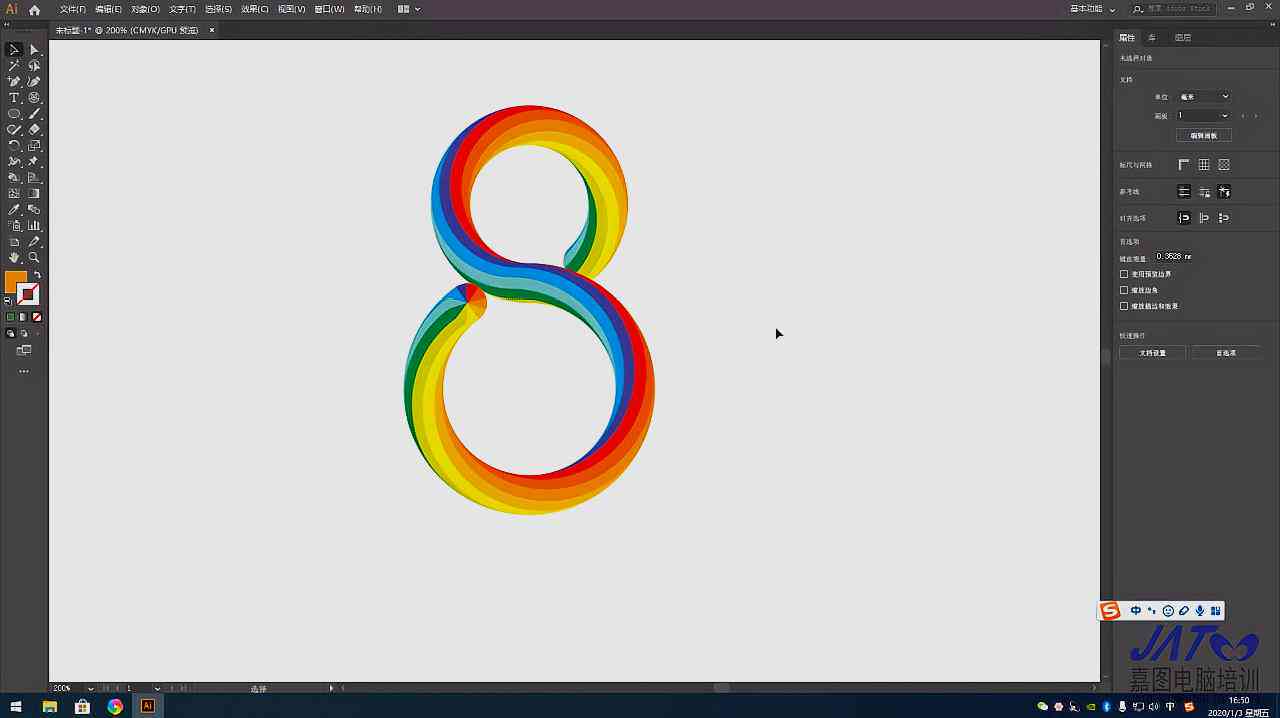The image size is (1280, 718).
Task: Select the Blend tool
Action: pyautogui.click(x=34, y=209)
